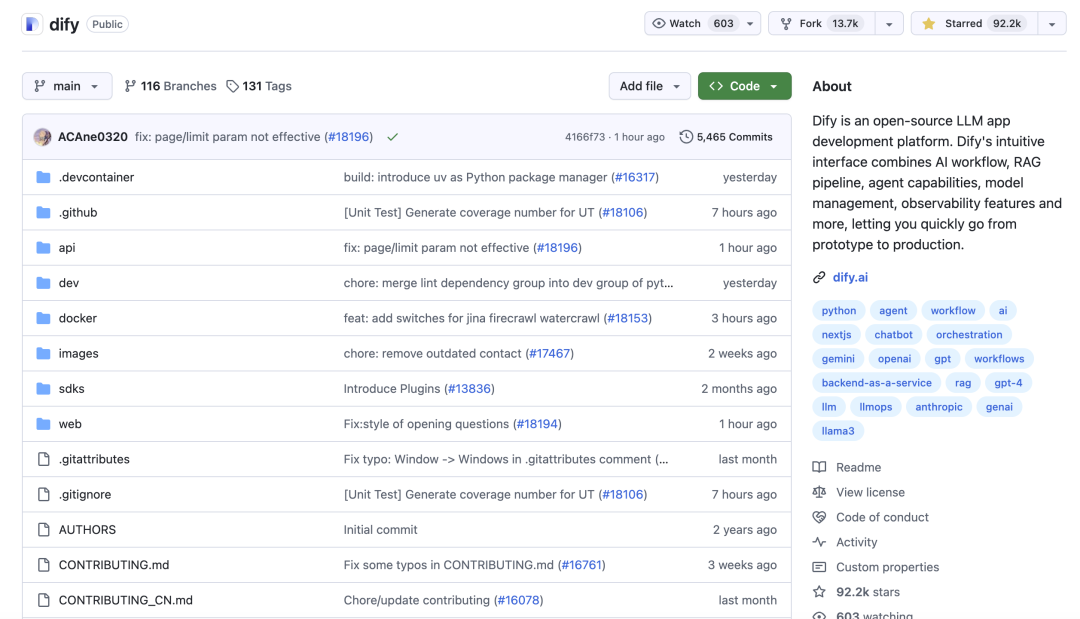Click the Code of conduct heart icon
The image size is (1080, 619).
(x=819, y=517)
